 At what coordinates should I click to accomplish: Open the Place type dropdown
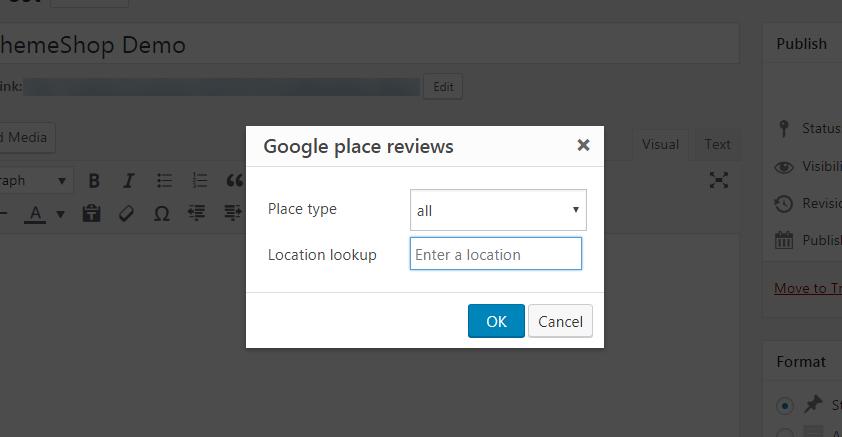(498, 210)
